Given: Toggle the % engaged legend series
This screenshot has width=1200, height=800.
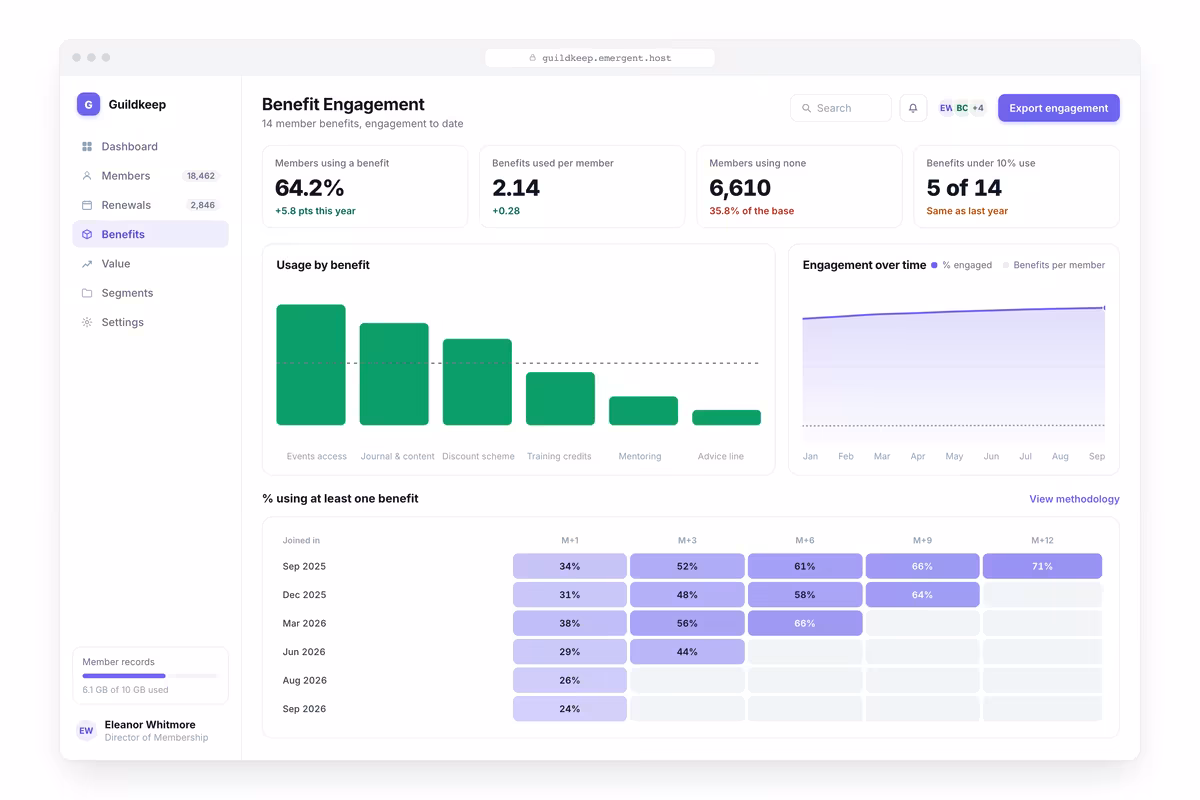Looking at the screenshot, I should coord(962,265).
